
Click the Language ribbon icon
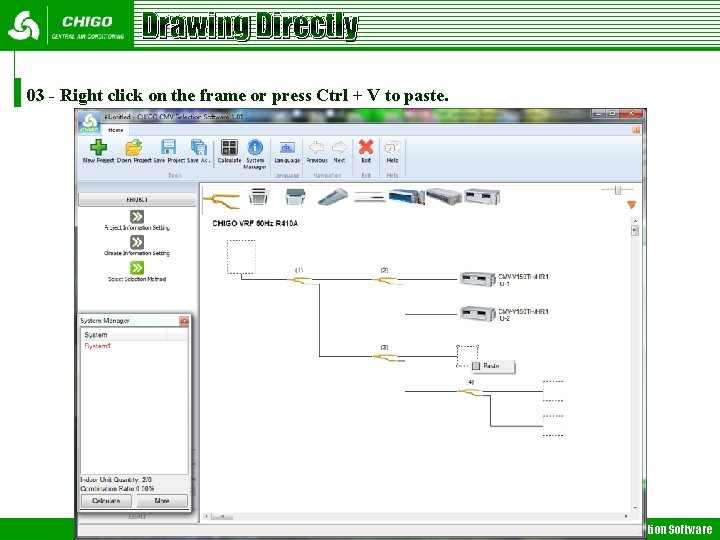point(287,147)
